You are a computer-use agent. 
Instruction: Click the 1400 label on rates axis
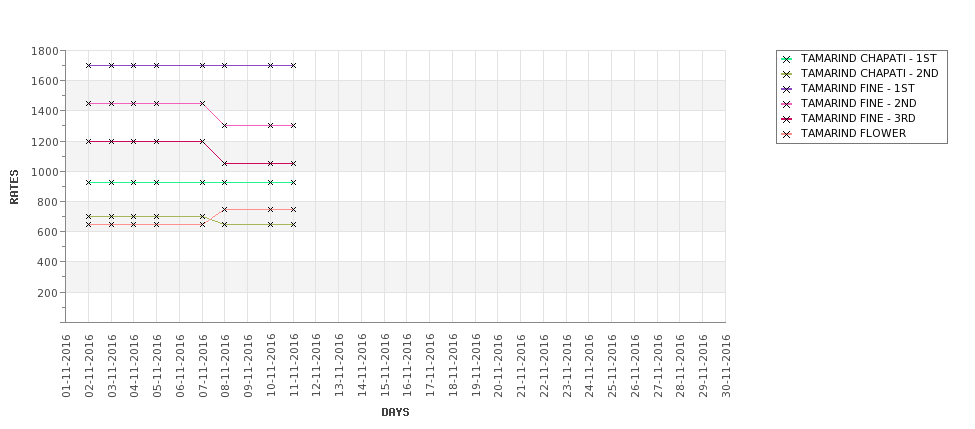(x=44, y=111)
